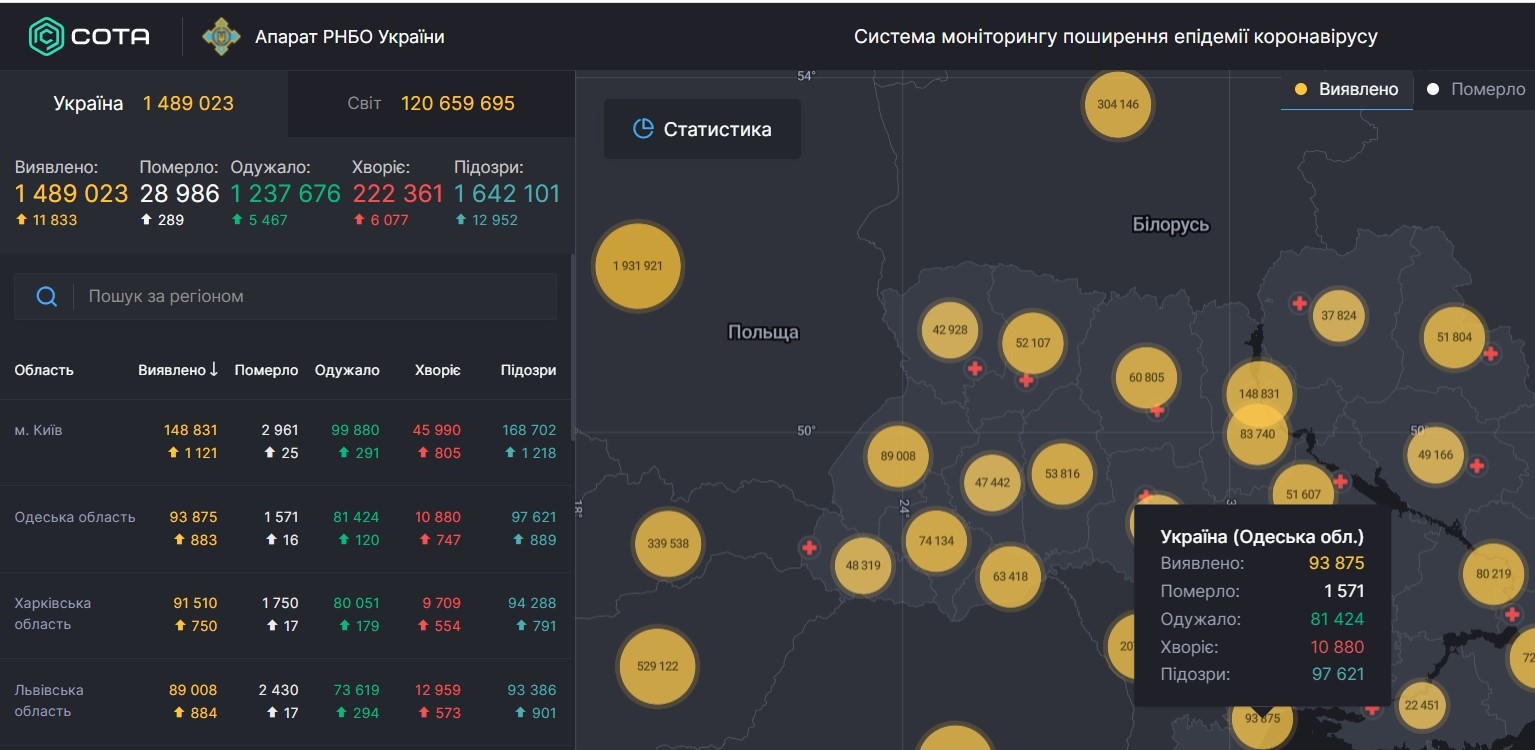Sort regions by Померло column

pyautogui.click(x=266, y=370)
